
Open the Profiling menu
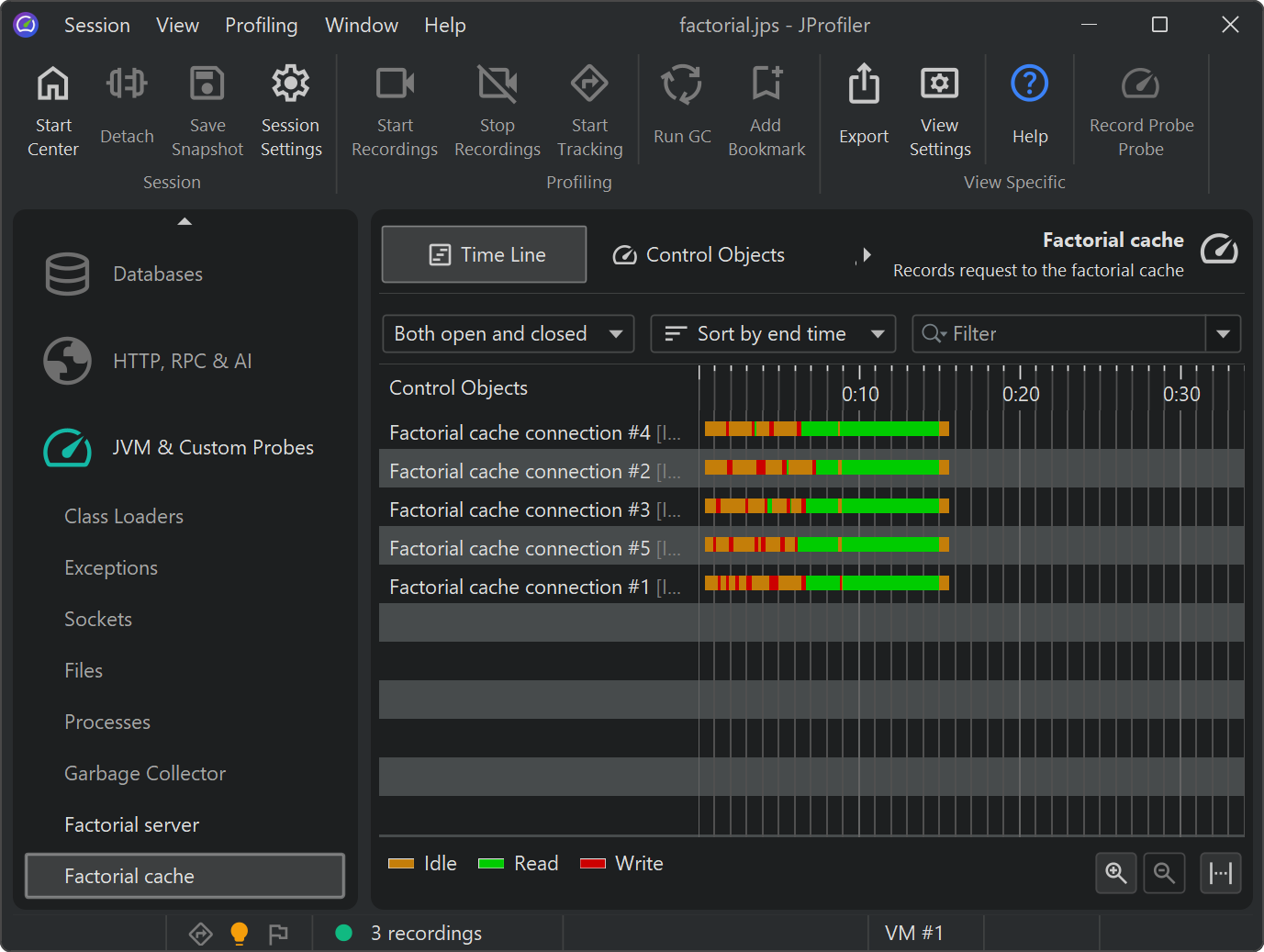(262, 26)
